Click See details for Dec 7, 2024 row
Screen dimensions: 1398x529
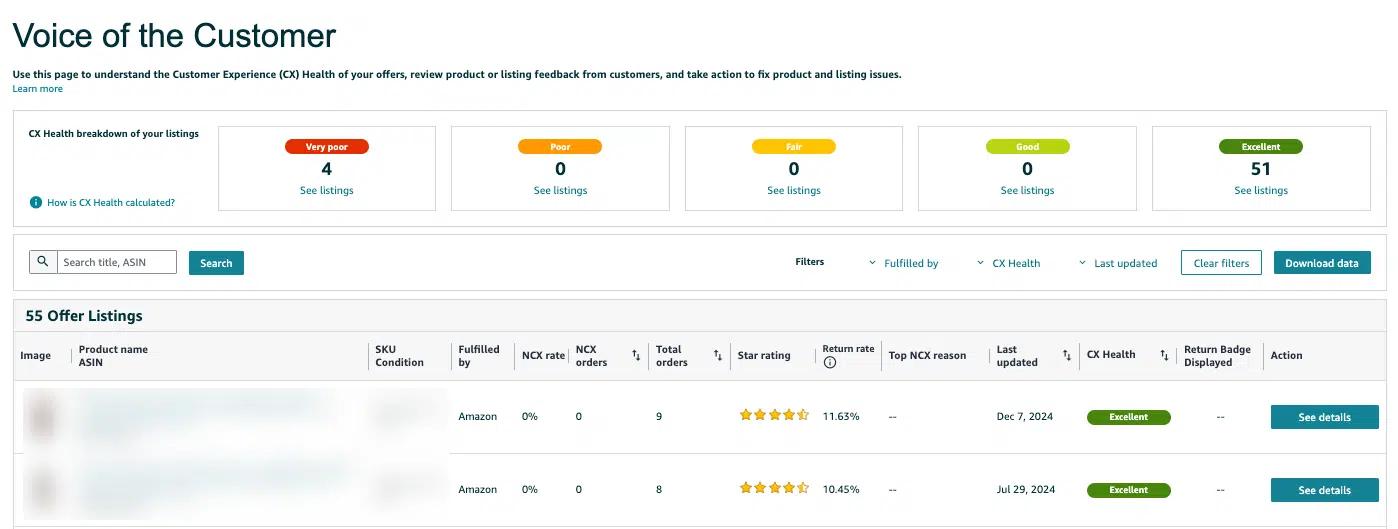(1324, 417)
